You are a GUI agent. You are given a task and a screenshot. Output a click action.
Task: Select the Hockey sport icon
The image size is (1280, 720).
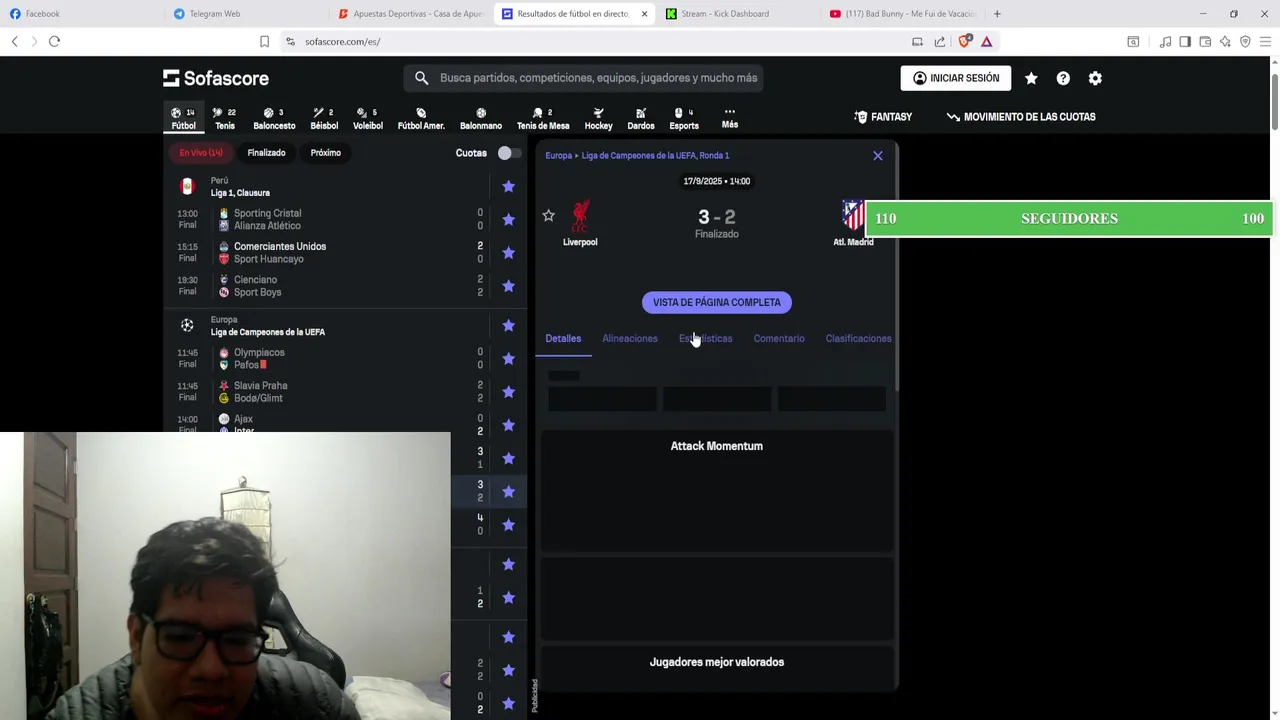[598, 118]
